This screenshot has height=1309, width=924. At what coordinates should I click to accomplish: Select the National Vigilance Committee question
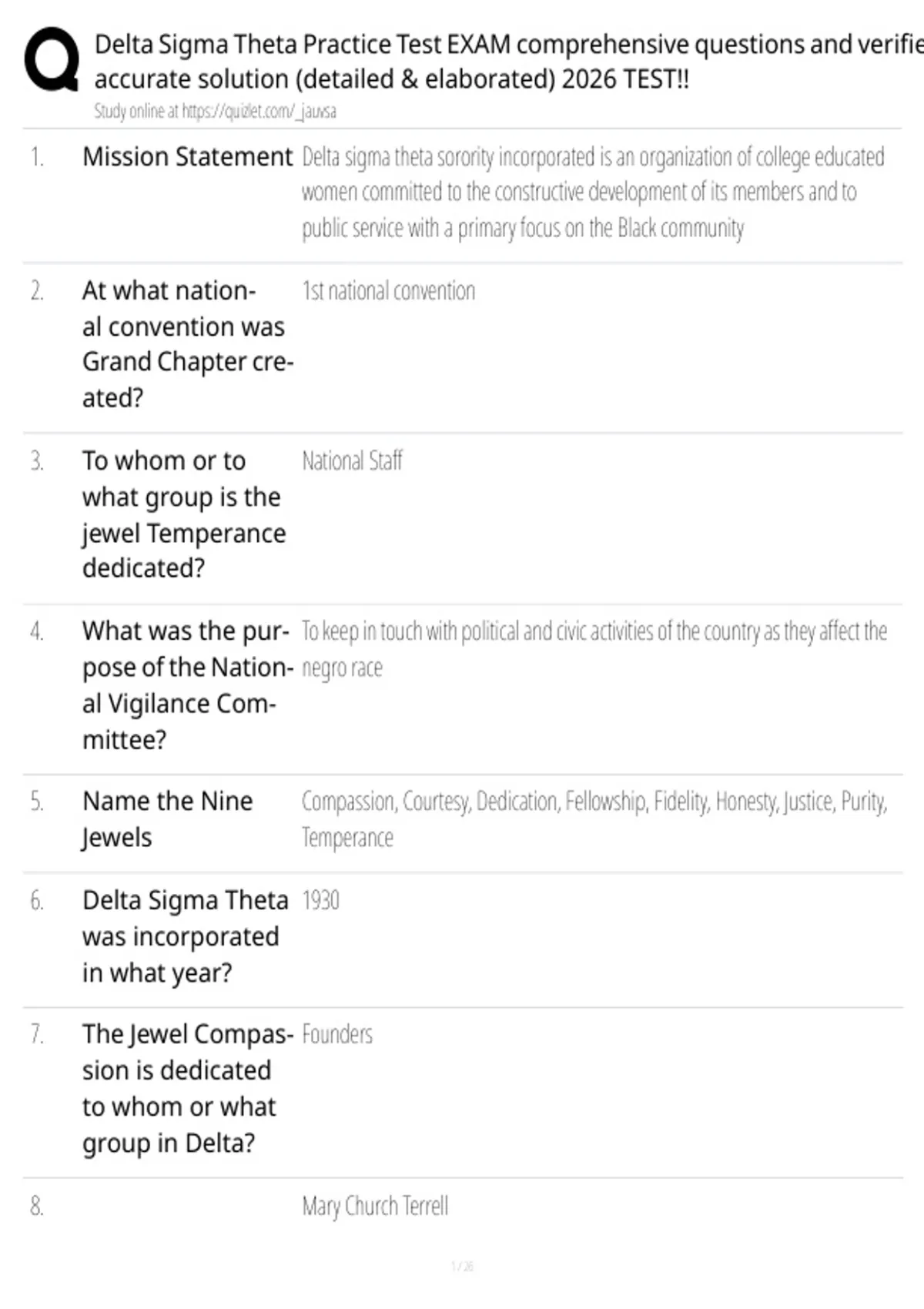click(188, 685)
